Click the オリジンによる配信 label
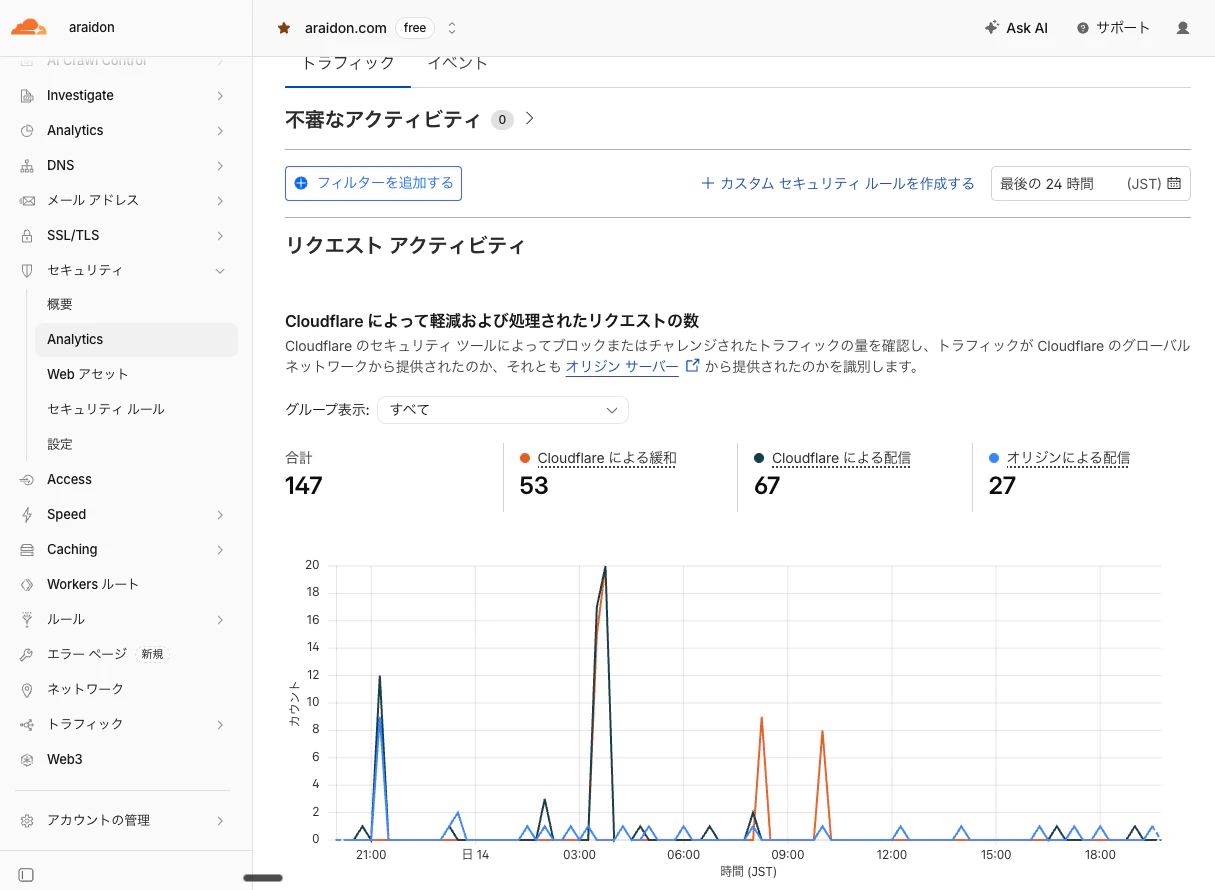Viewport: 1215px width, 890px height. pyautogui.click(x=1068, y=458)
